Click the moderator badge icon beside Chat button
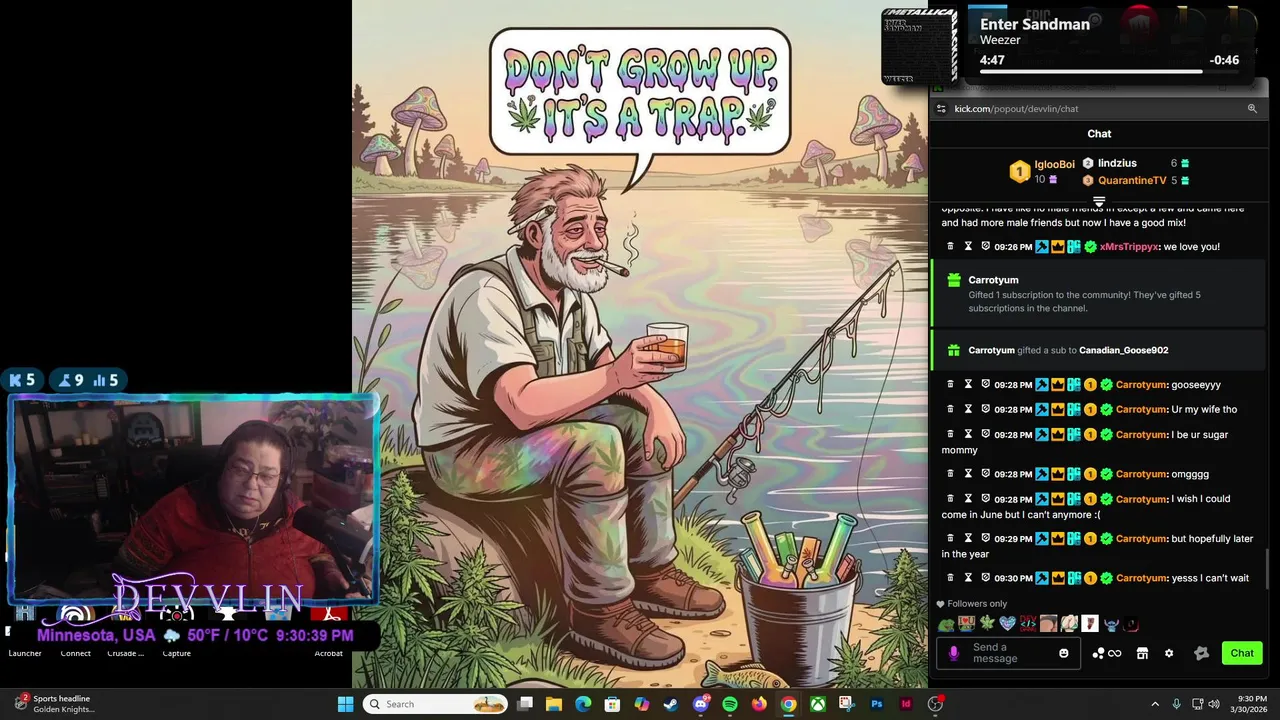Image resolution: width=1280 pixels, height=720 pixels. coord(1202,653)
